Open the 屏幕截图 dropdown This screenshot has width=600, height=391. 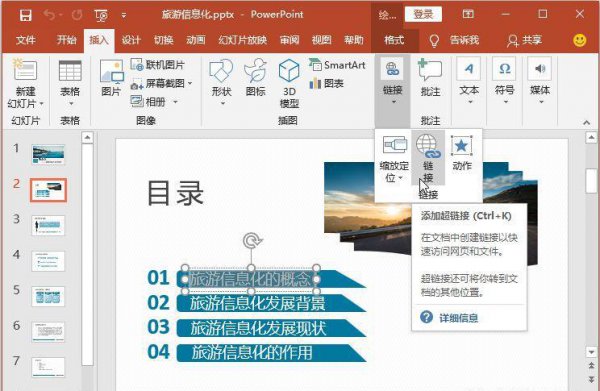(x=161, y=83)
